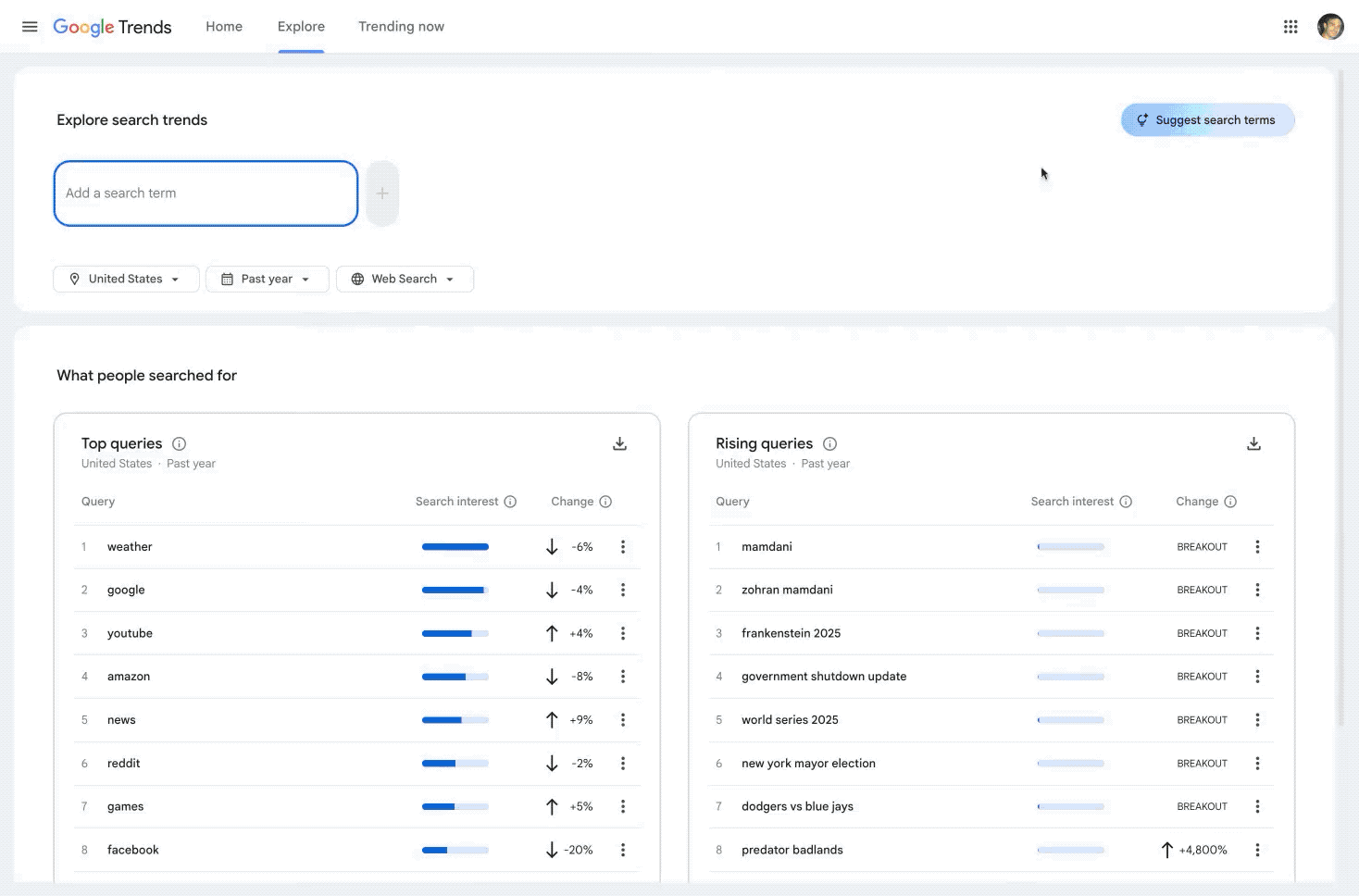
Task: Open more options for google row
Action: 623,590
